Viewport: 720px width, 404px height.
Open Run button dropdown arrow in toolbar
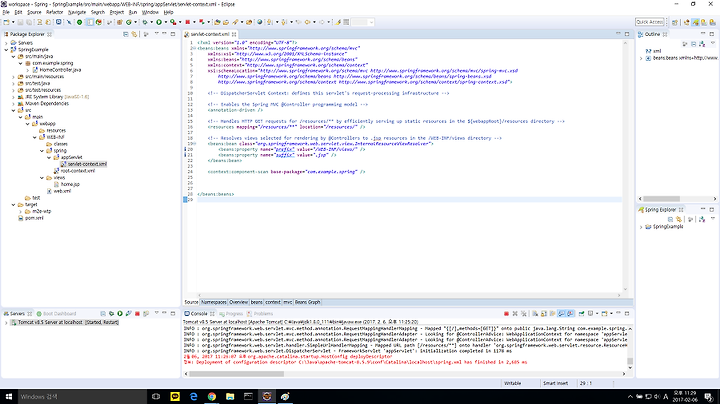click(x=165, y=22)
